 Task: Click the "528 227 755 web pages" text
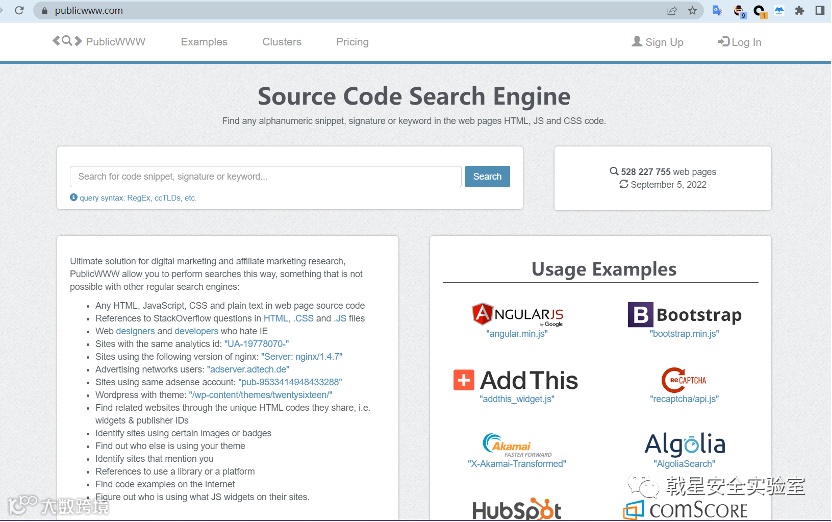668,172
